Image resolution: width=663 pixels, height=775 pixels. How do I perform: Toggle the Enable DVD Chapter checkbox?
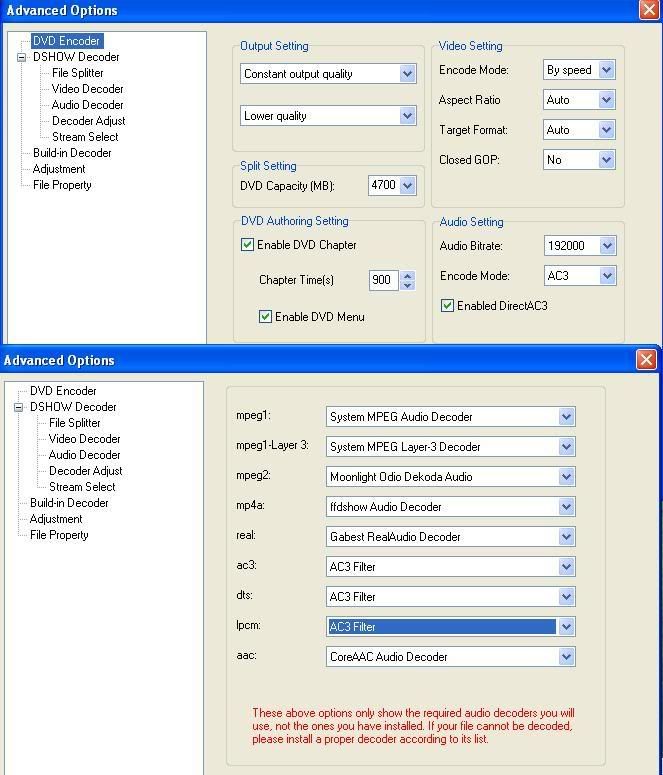point(248,245)
